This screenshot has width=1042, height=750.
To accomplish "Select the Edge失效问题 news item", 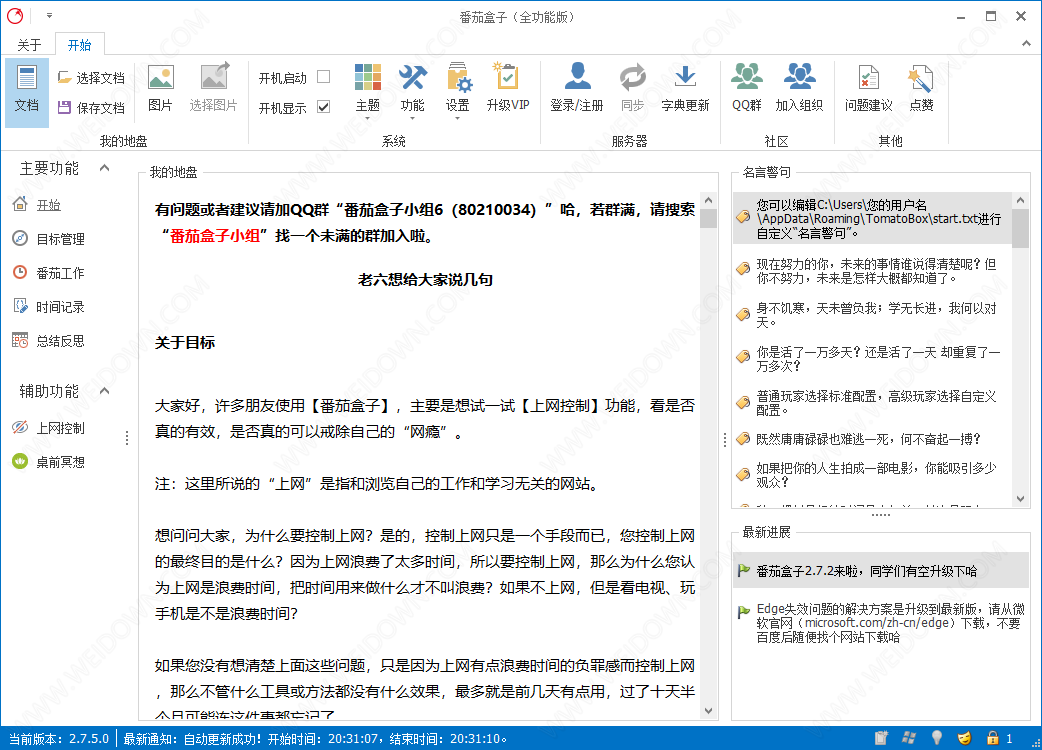I will pos(881,623).
